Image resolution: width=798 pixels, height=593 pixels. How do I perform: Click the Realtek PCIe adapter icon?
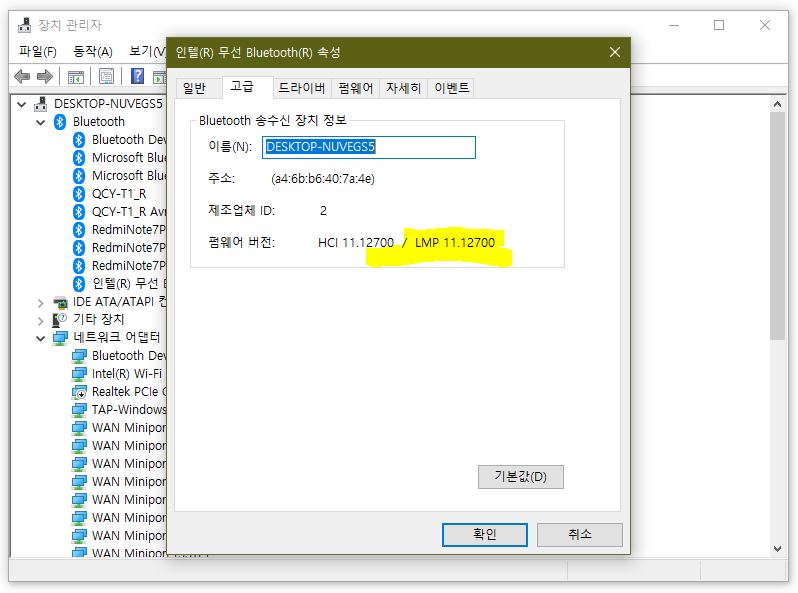click(x=79, y=392)
